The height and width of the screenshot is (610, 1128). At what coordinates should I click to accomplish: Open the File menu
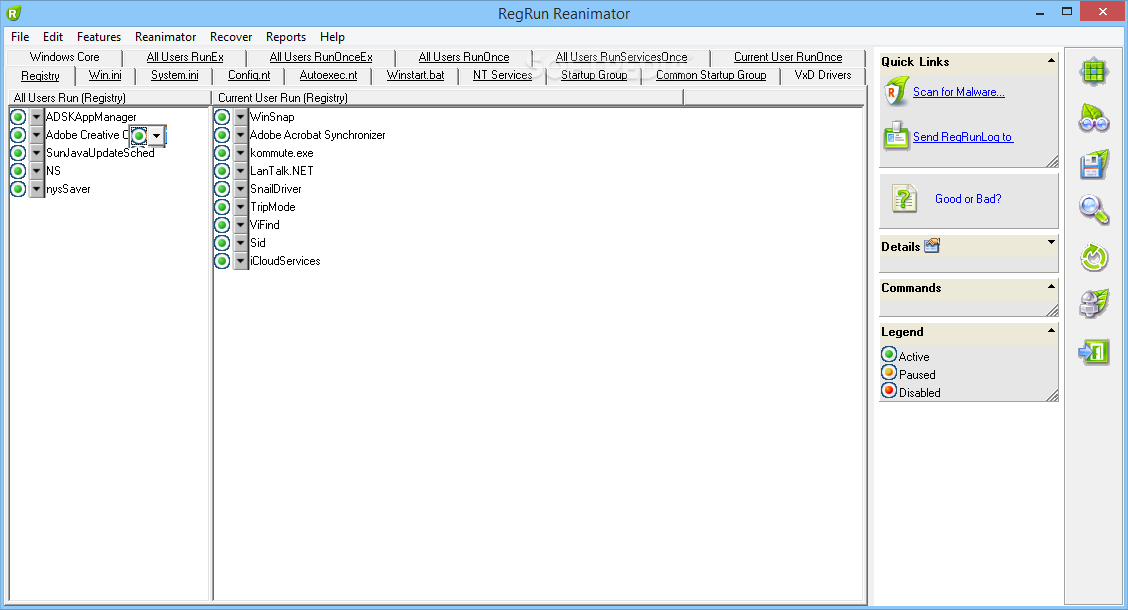(20, 37)
